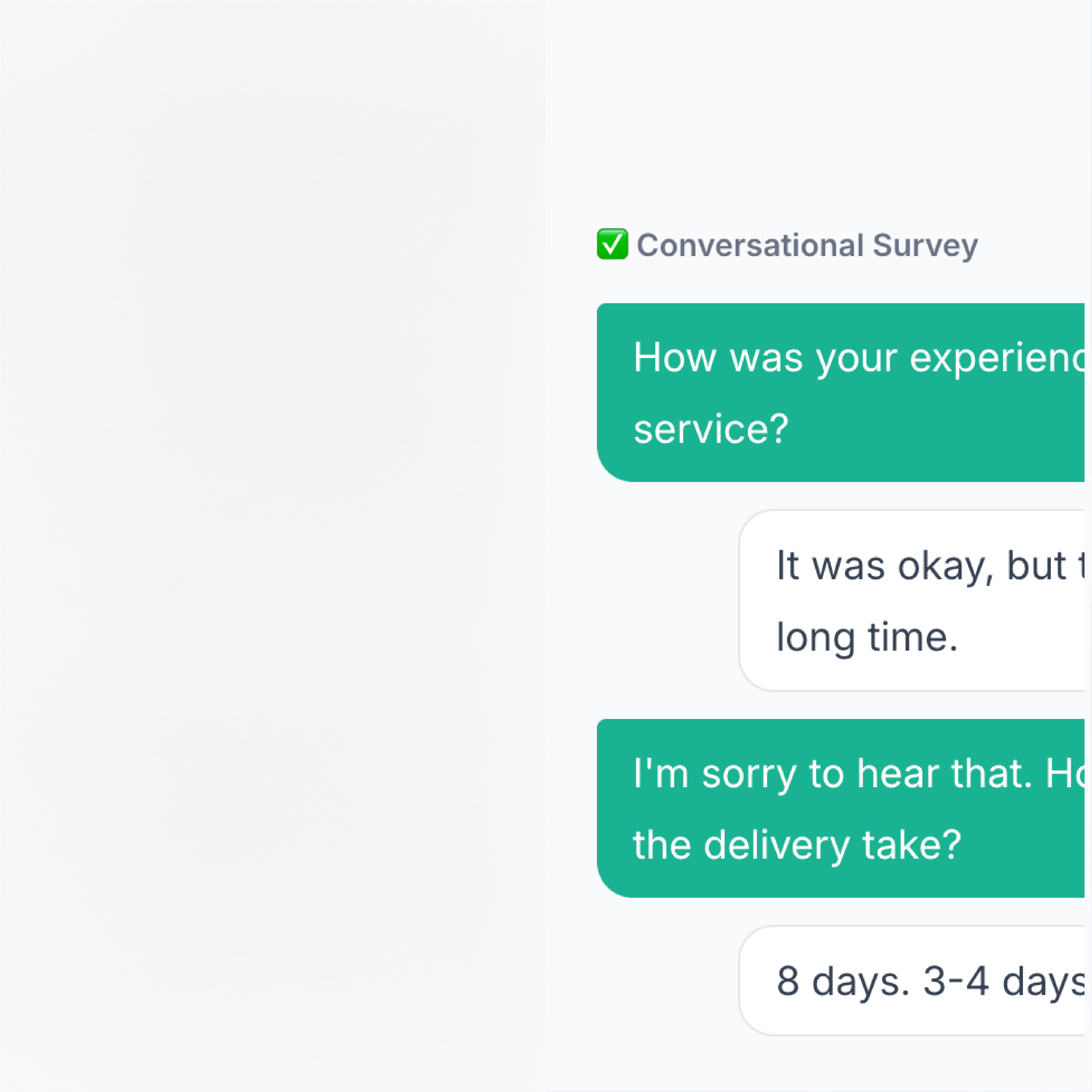Click the "long time." reply text
This screenshot has width=1092, height=1092.
click(867, 637)
